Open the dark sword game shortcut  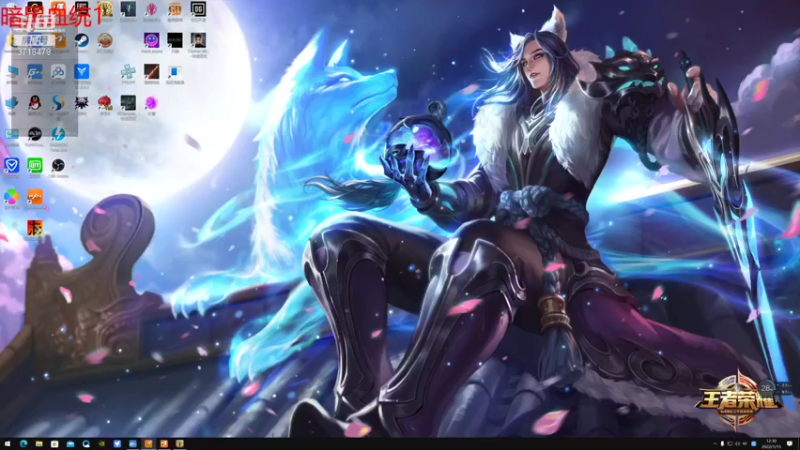click(x=128, y=9)
